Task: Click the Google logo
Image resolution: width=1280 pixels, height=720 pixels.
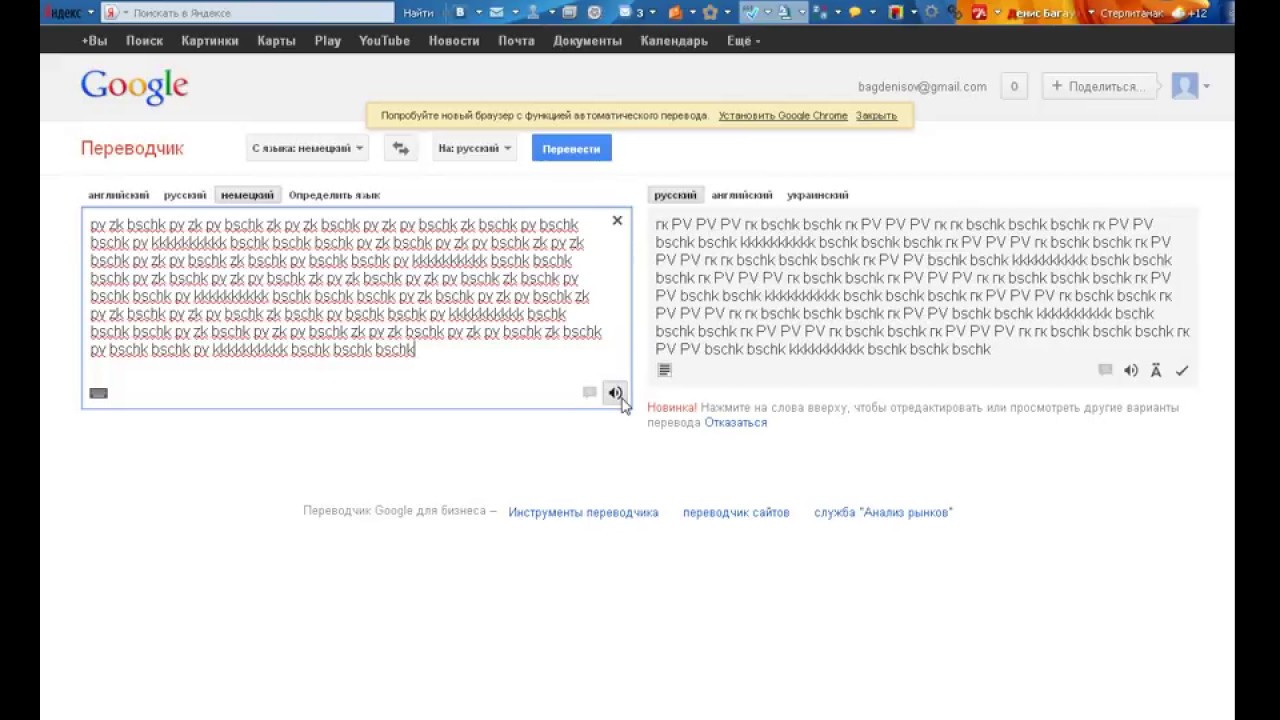Action: [x=134, y=87]
